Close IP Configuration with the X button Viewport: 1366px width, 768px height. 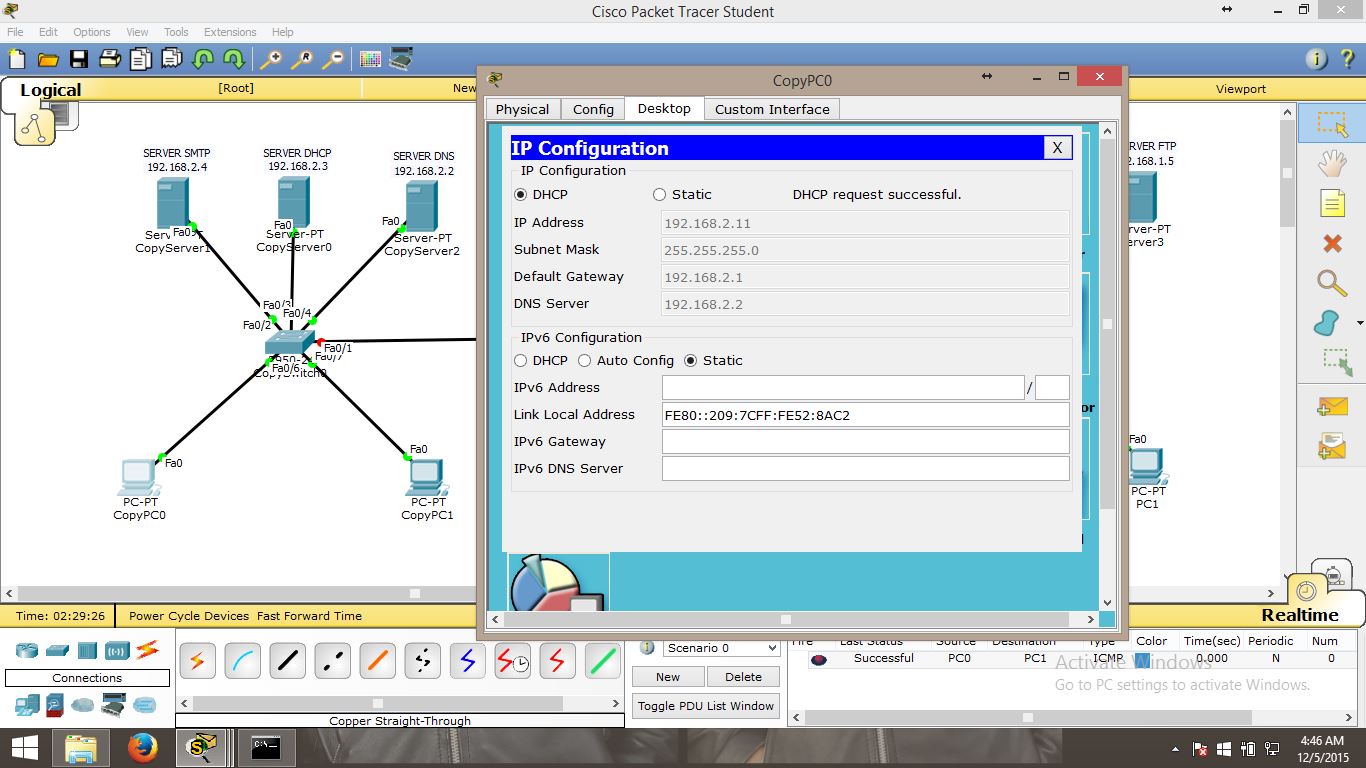(1057, 148)
